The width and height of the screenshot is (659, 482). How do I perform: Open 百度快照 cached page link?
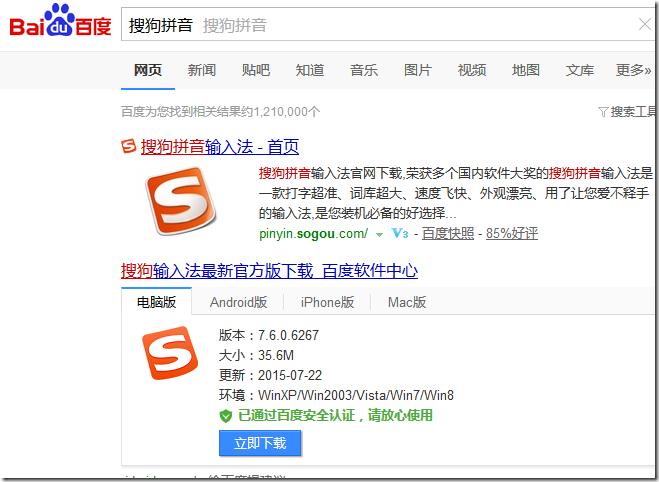point(448,233)
